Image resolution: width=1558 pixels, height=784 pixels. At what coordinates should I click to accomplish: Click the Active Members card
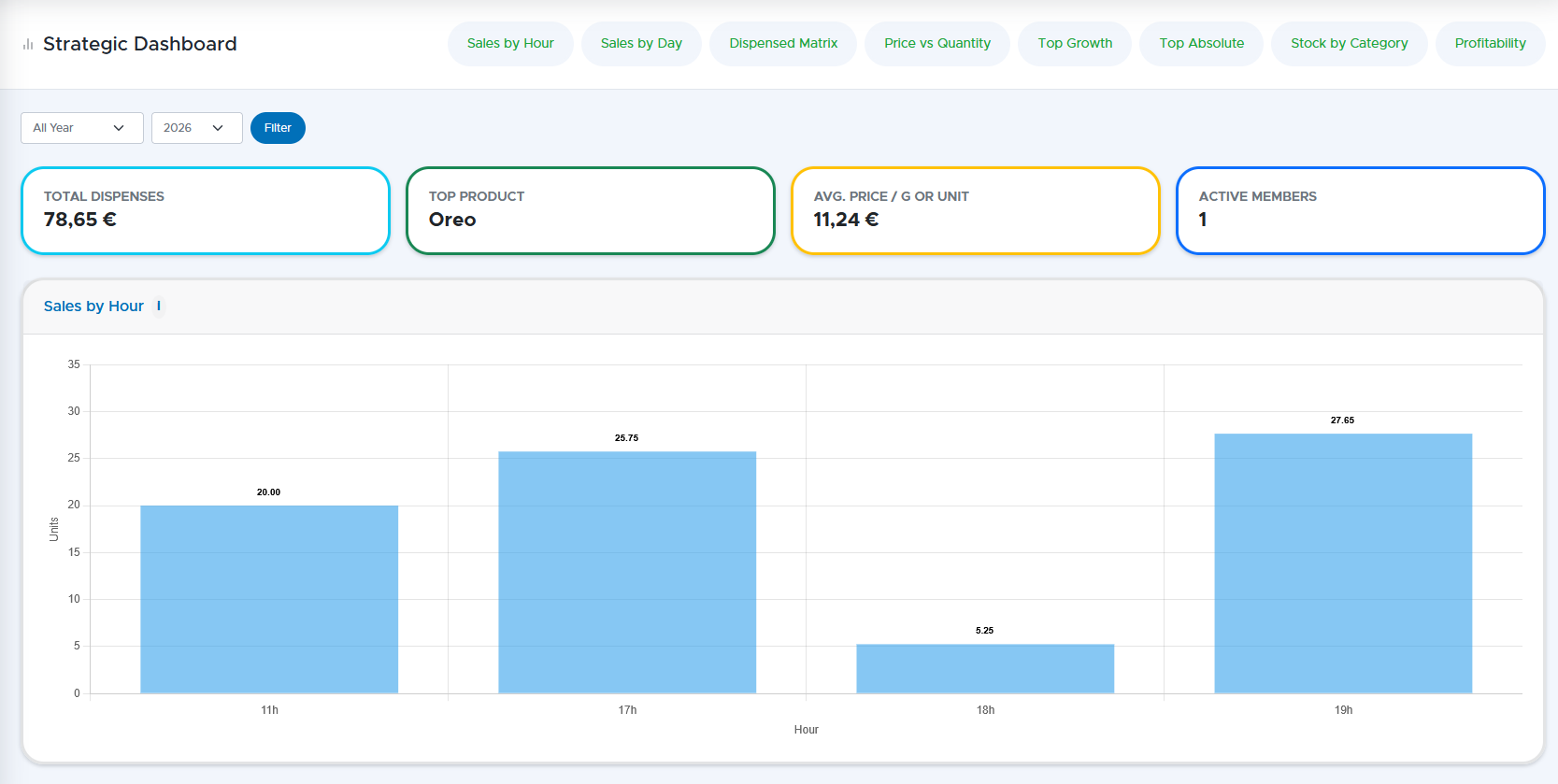(1360, 210)
